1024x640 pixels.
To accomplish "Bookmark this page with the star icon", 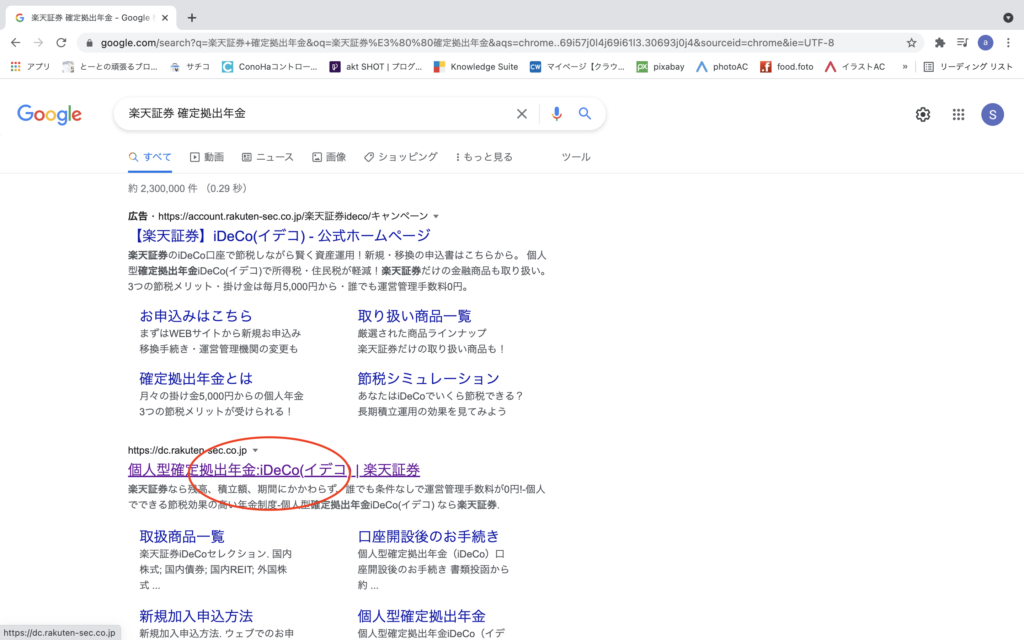I will (911, 43).
